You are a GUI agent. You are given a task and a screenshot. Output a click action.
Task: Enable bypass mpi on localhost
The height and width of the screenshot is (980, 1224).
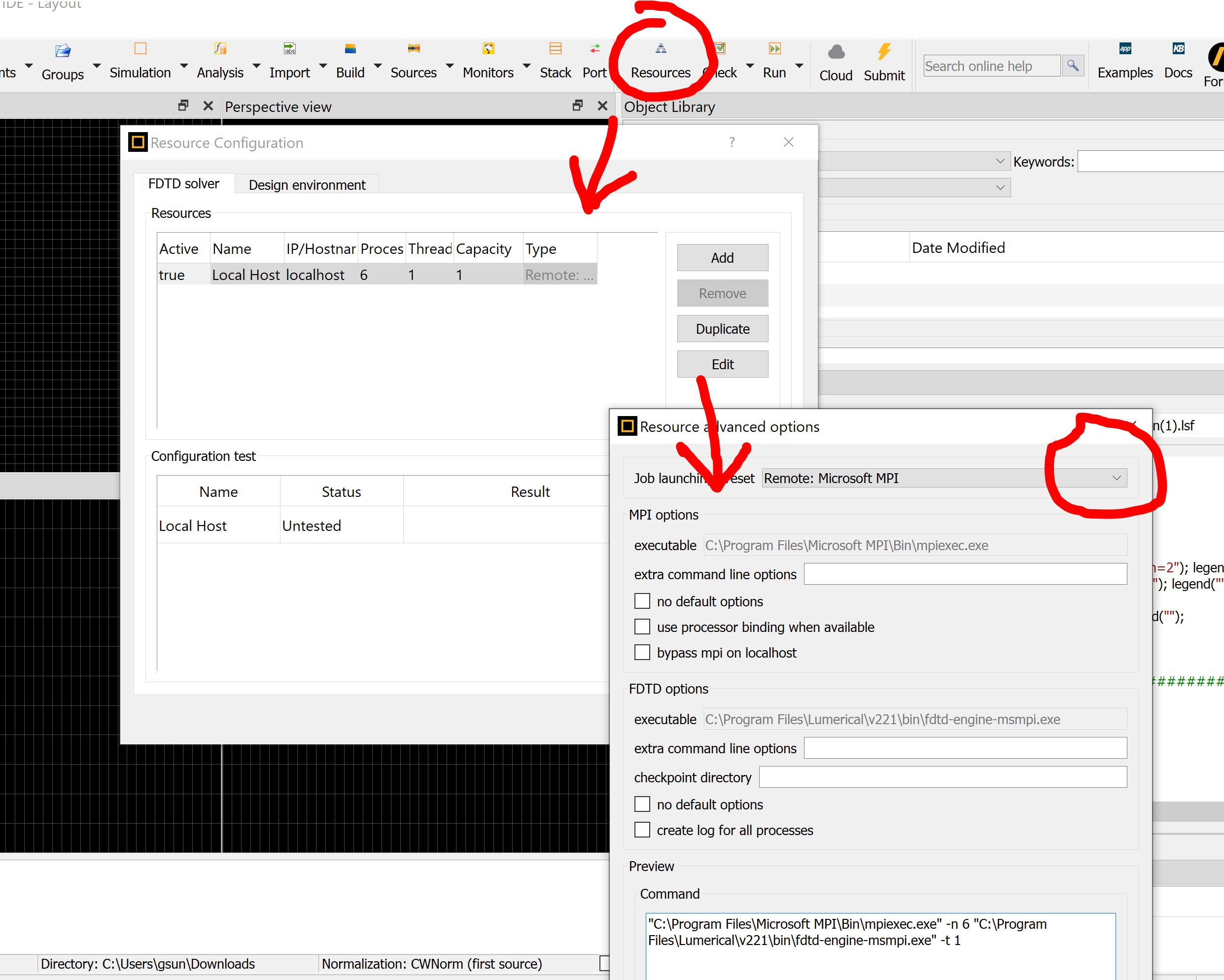point(642,652)
